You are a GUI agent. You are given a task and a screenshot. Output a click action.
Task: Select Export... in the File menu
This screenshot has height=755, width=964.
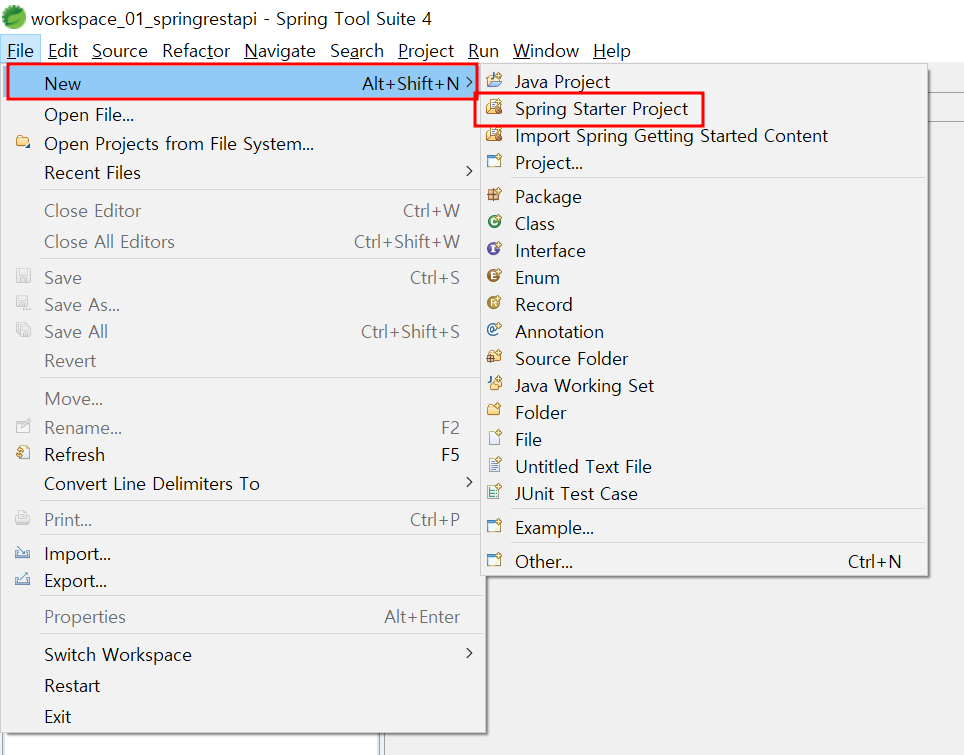click(x=243, y=581)
